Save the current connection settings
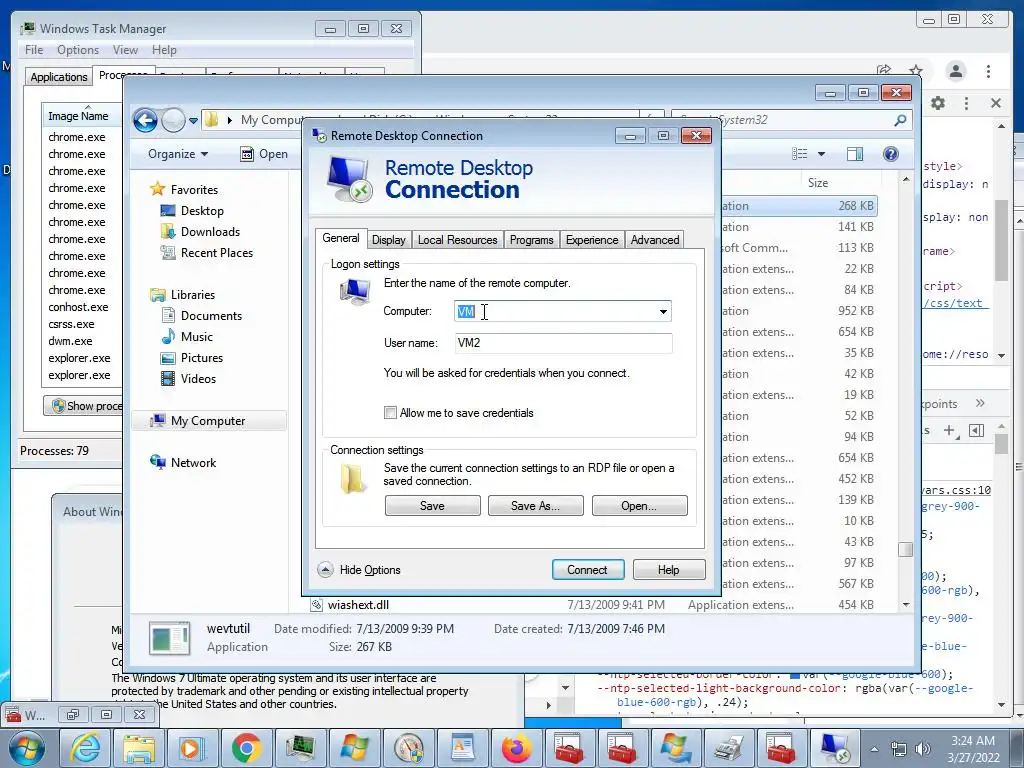This screenshot has height=768, width=1024. [432, 505]
